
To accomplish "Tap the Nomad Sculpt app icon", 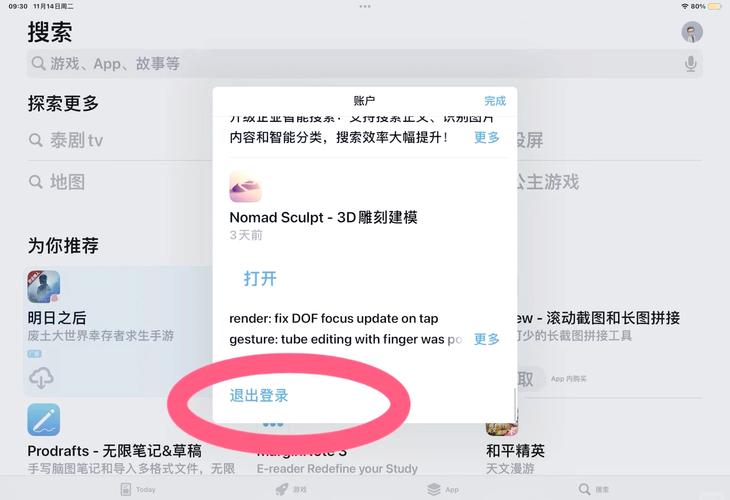I will pos(245,187).
